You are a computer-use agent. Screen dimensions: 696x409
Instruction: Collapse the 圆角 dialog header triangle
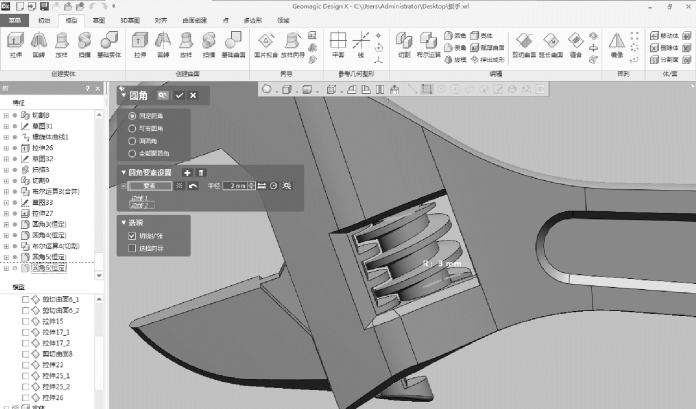tap(123, 95)
